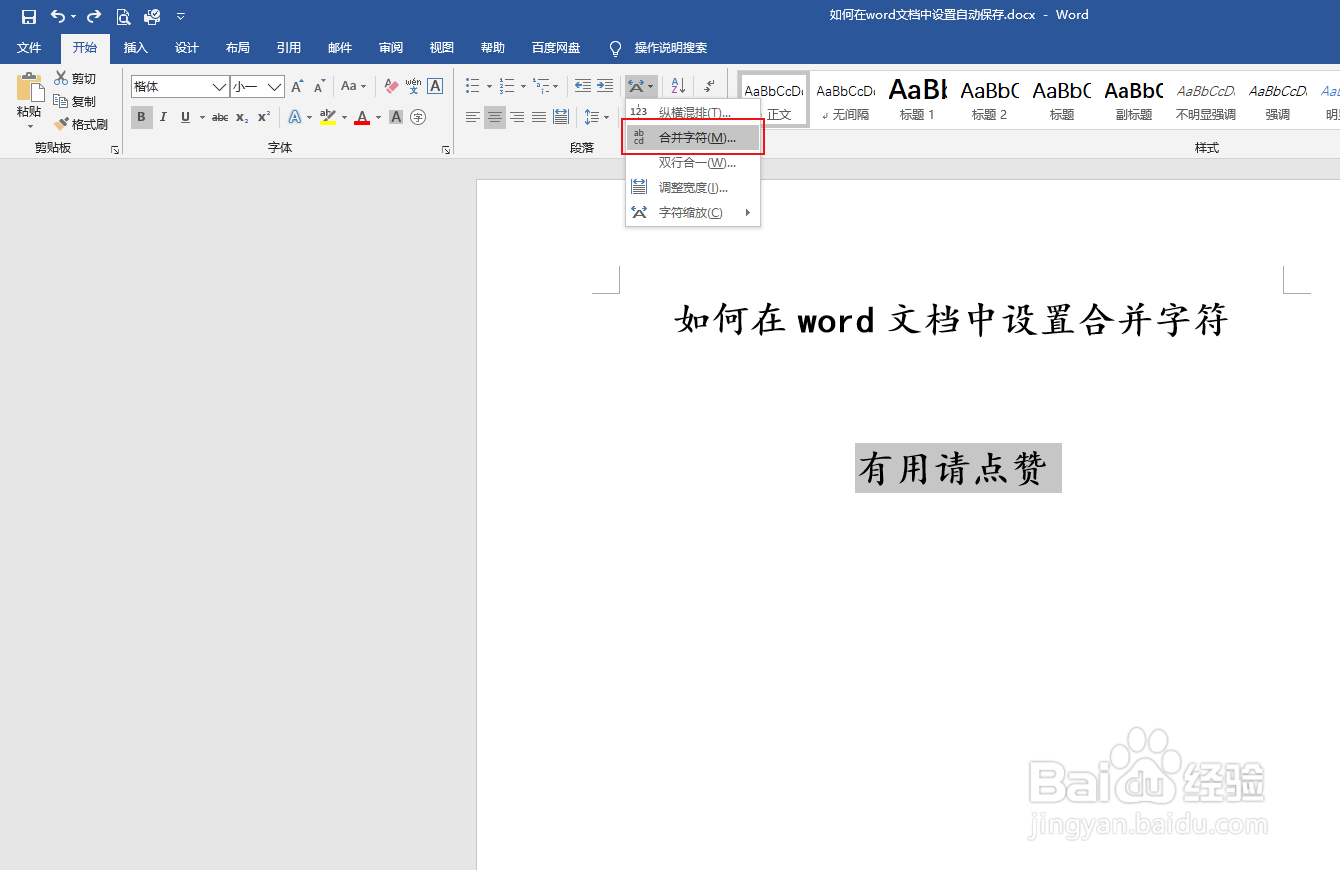Toggle Italic formatting
The image size is (1340, 870).
pyautogui.click(x=163, y=118)
